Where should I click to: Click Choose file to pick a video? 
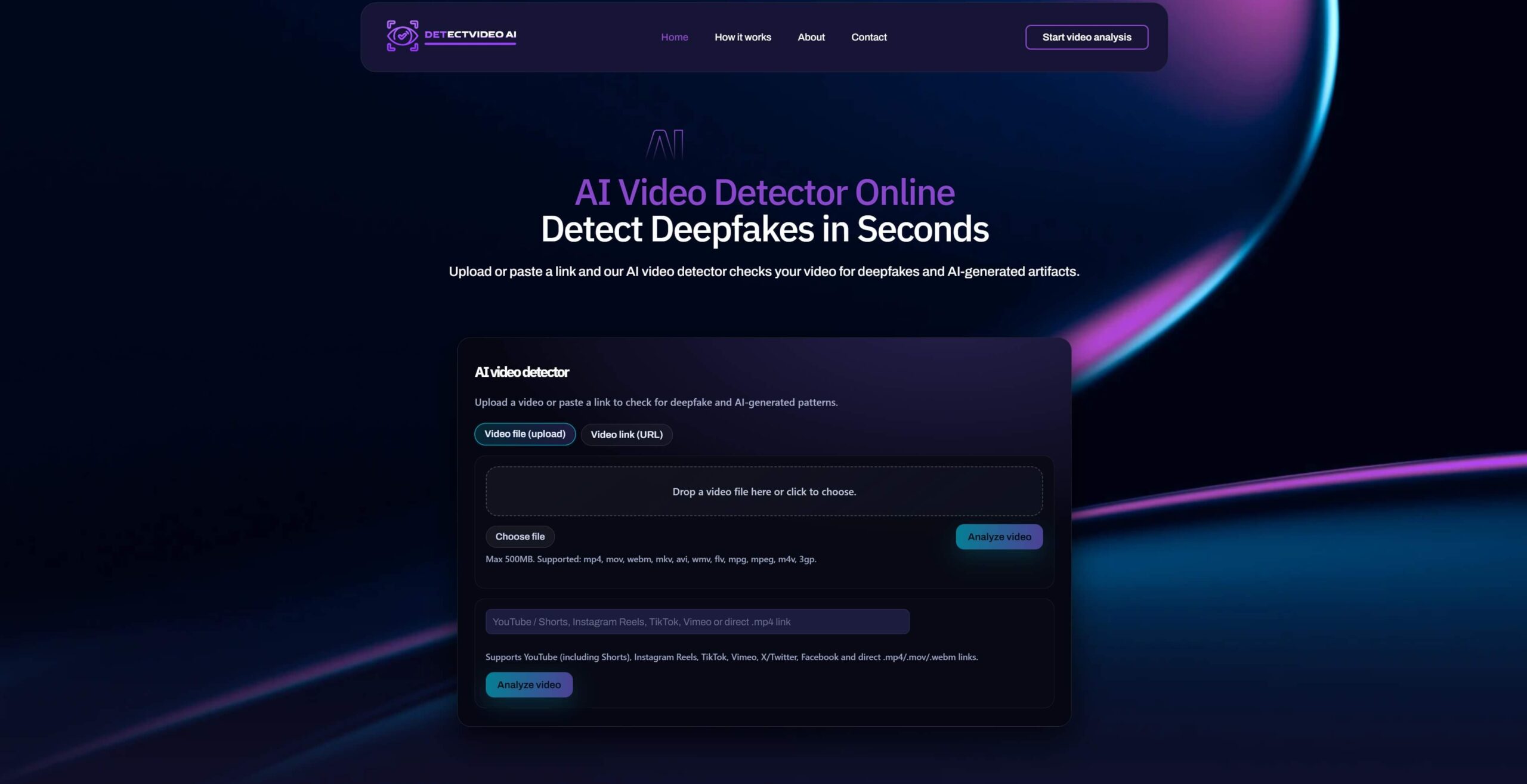(x=520, y=536)
